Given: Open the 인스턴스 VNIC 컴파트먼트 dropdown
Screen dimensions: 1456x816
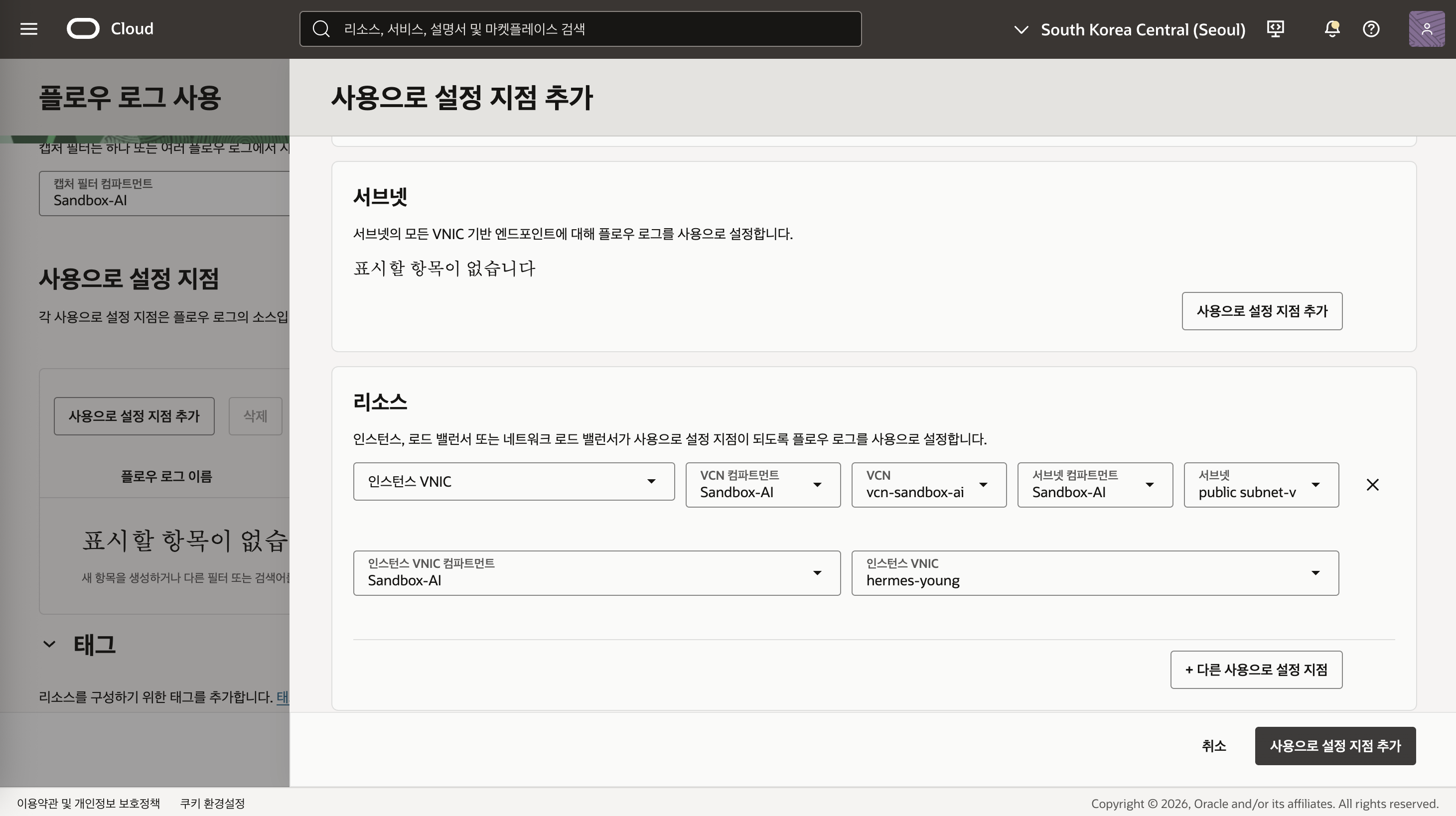Looking at the screenshot, I should [x=597, y=573].
